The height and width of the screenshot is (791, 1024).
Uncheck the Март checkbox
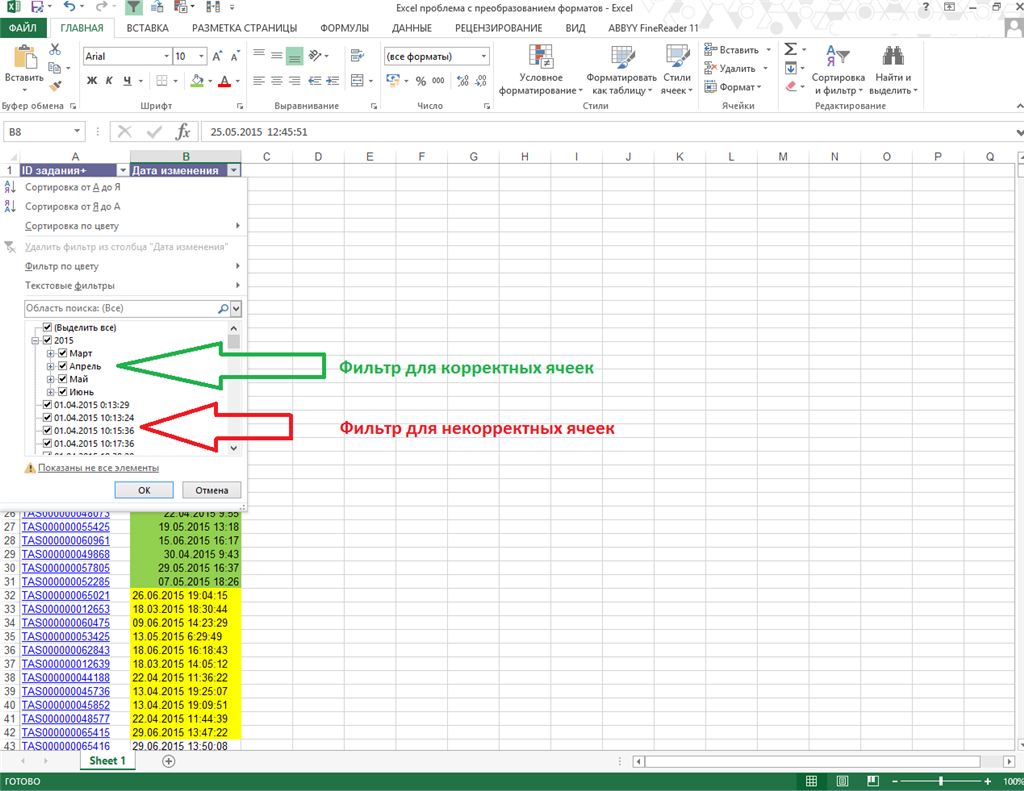click(x=63, y=353)
